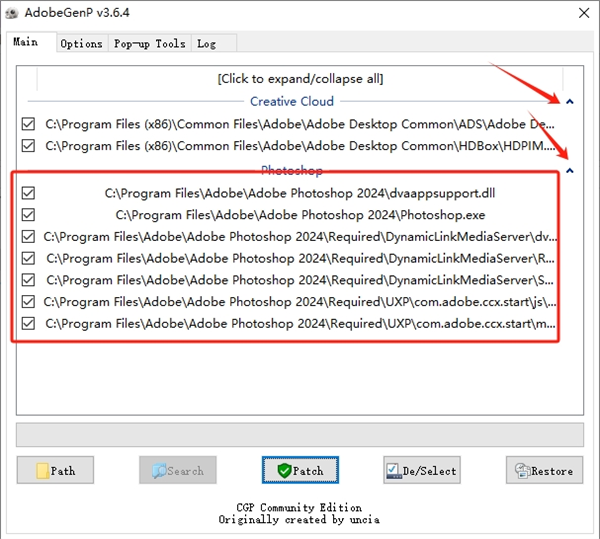The height and width of the screenshot is (539, 600).
Task: Click the 'Originally created by uncia' text
Action: tap(299, 519)
